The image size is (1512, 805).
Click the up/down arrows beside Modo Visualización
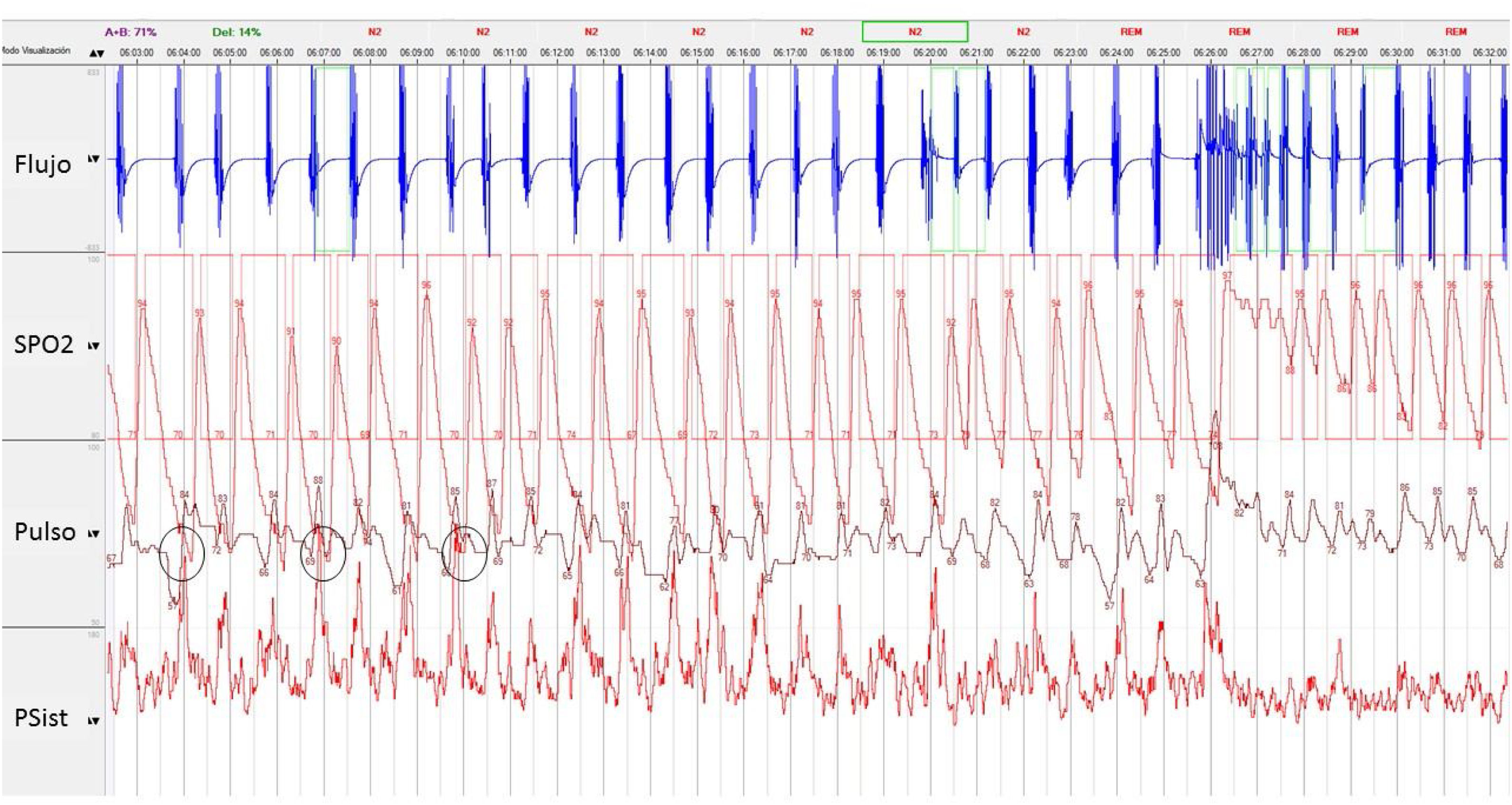(97, 53)
